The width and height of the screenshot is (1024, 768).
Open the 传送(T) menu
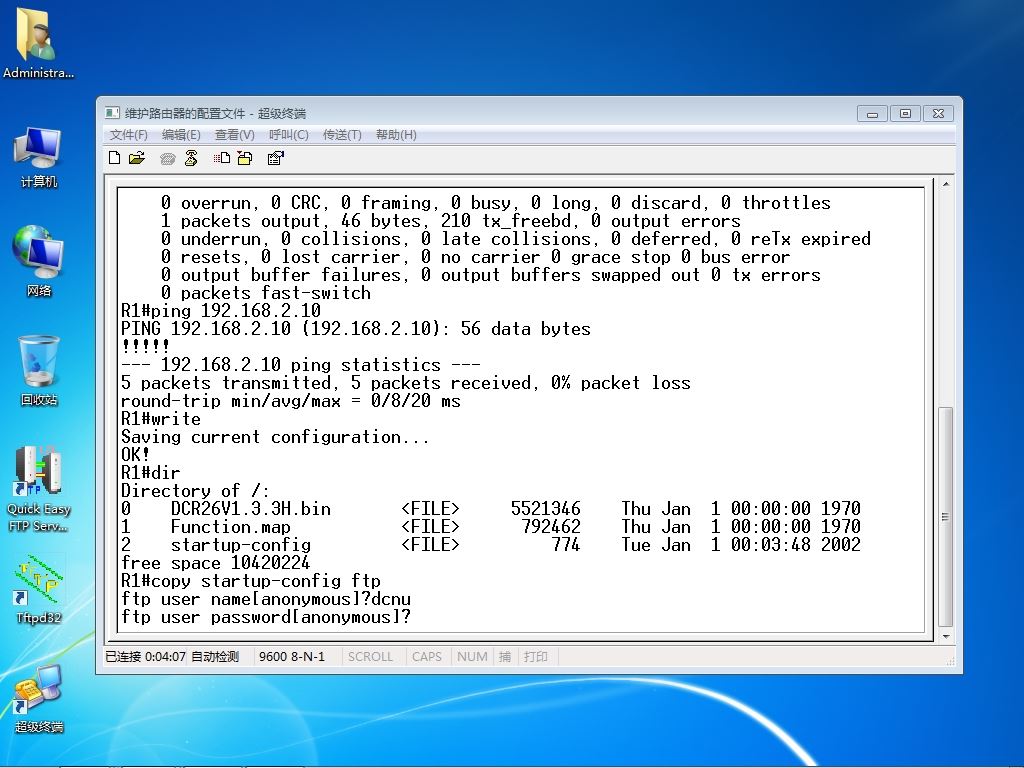pyautogui.click(x=342, y=135)
